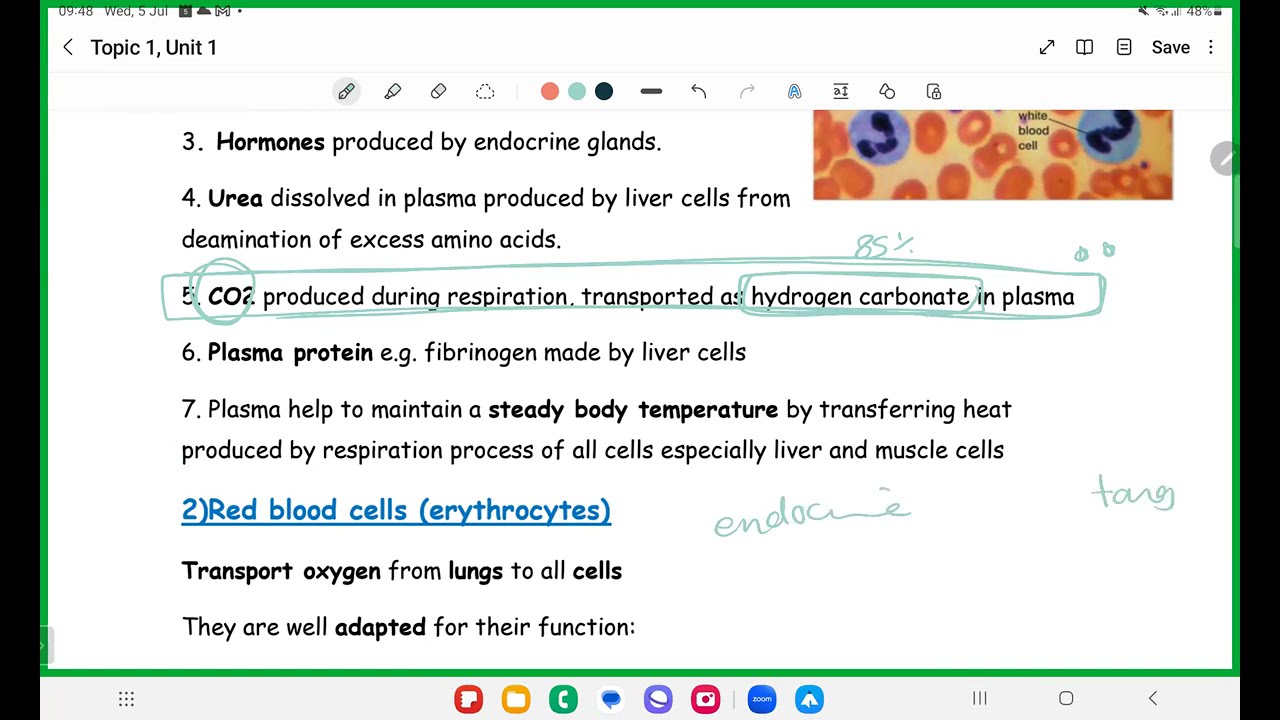Open the text alignment tool
1280x720 pixels.
(841, 91)
